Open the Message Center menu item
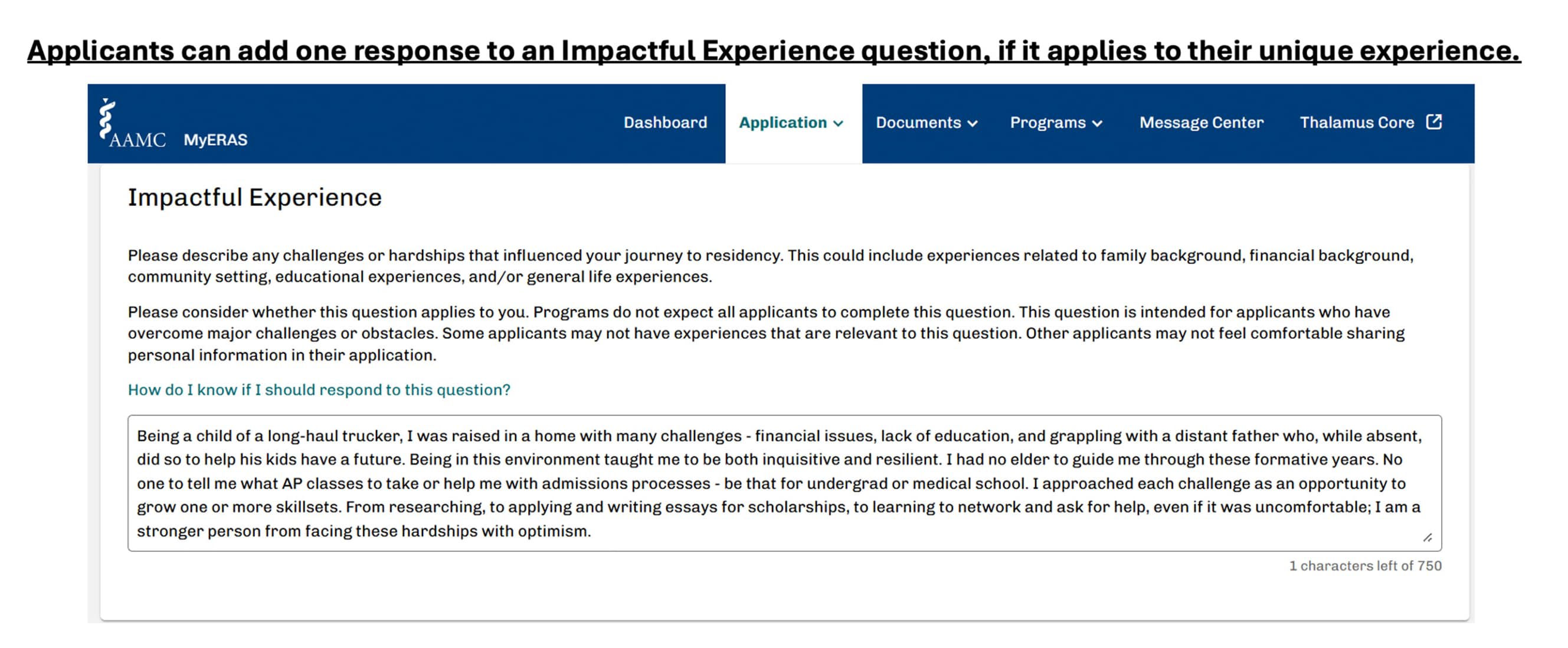 (1202, 122)
